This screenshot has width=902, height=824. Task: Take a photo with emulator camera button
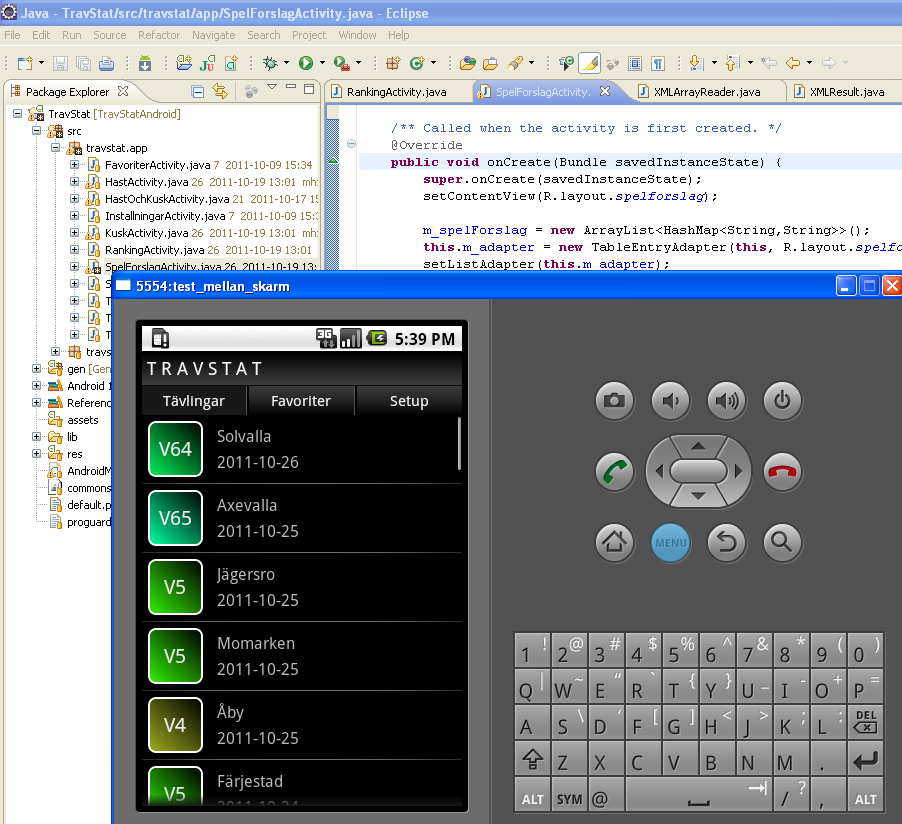coord(614,400)
